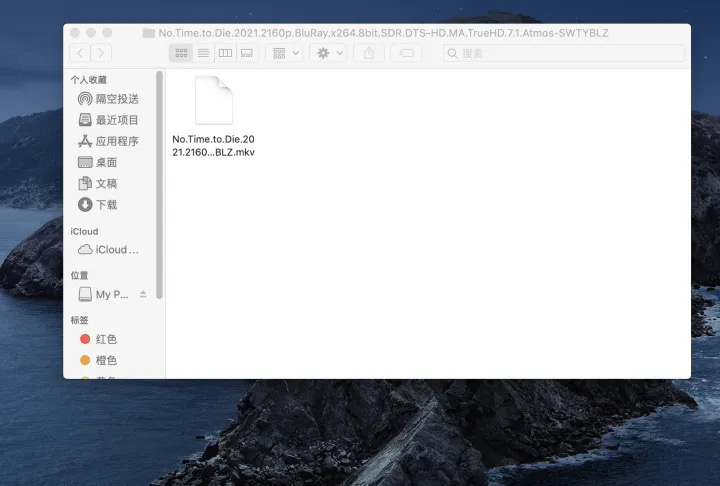Click the share toolbar icon

(369, 53)
